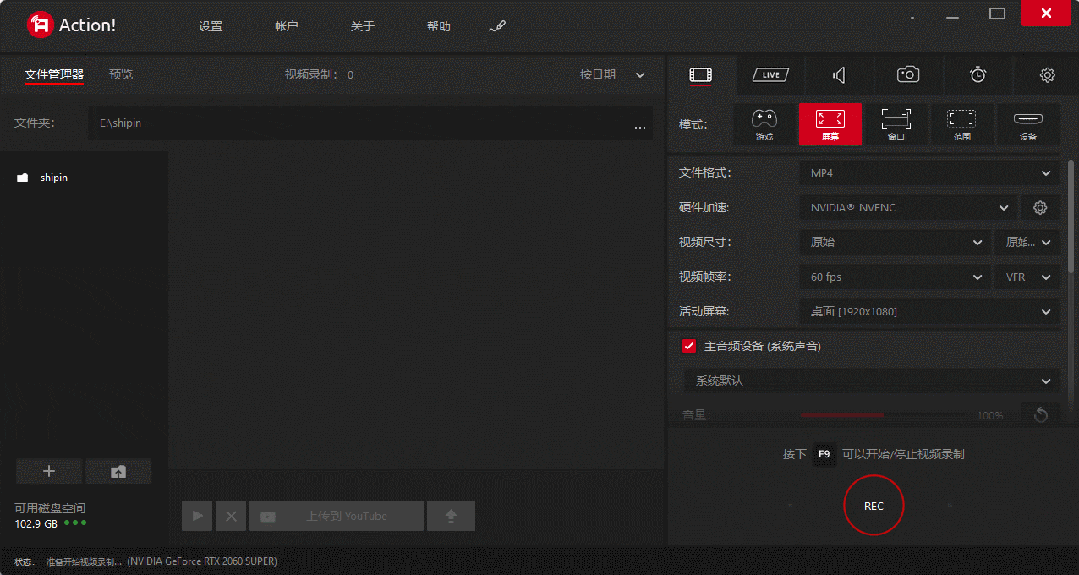Open system default audio device dropdown
This screenshot has height=575, width=1079.
pos(872,380)
